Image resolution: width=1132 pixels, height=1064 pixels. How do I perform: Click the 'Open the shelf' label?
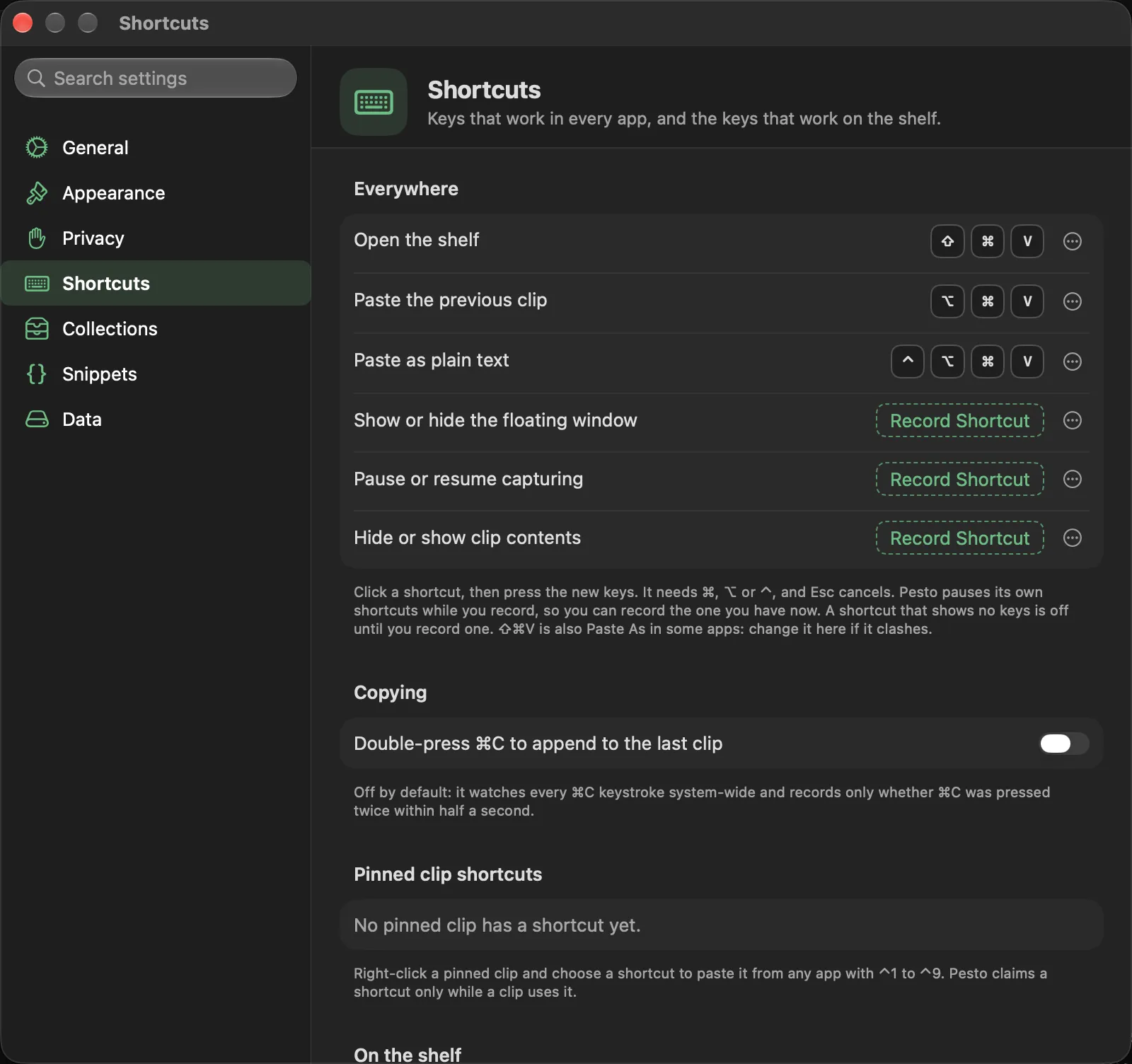pos(417,240)
